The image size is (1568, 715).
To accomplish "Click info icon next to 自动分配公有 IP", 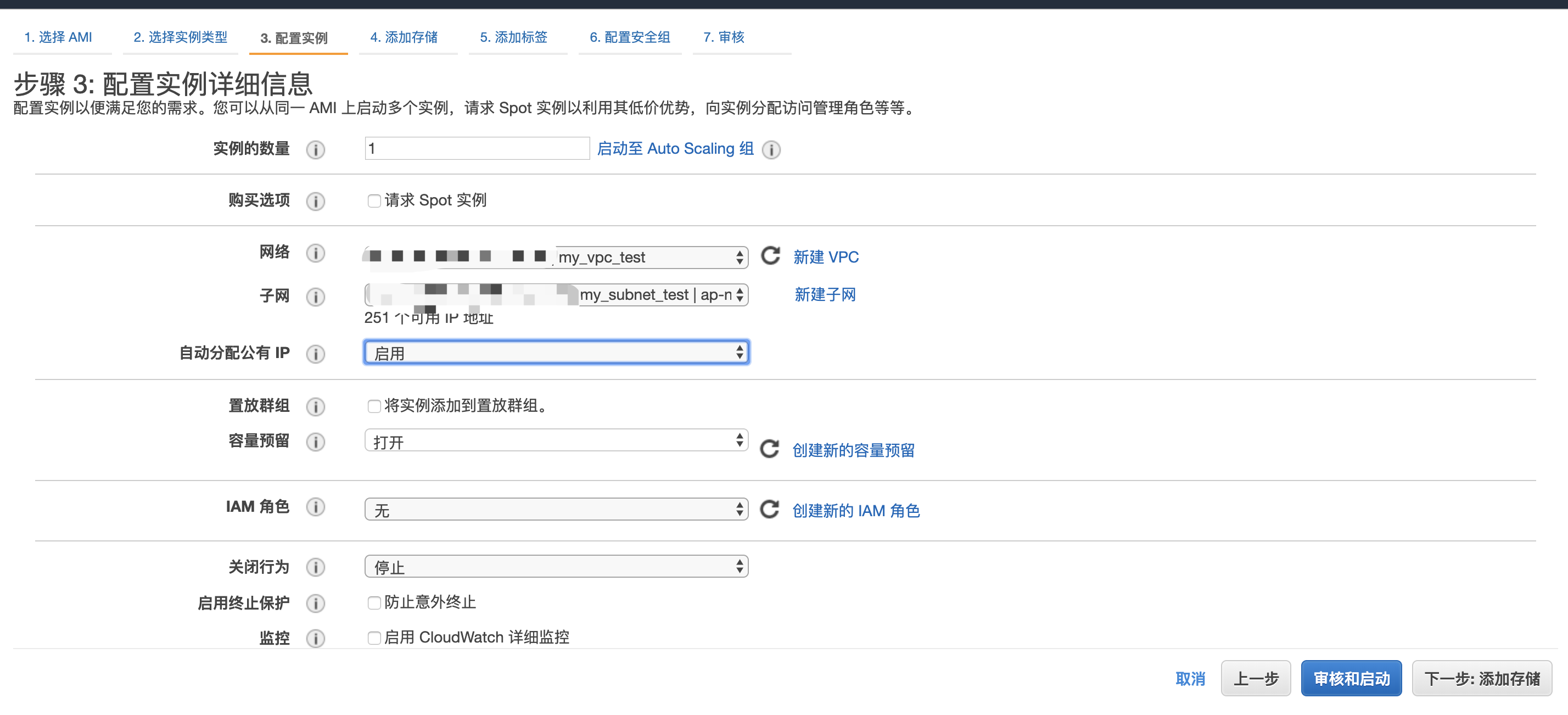I will pyautogui.click(x=315, y=353).
